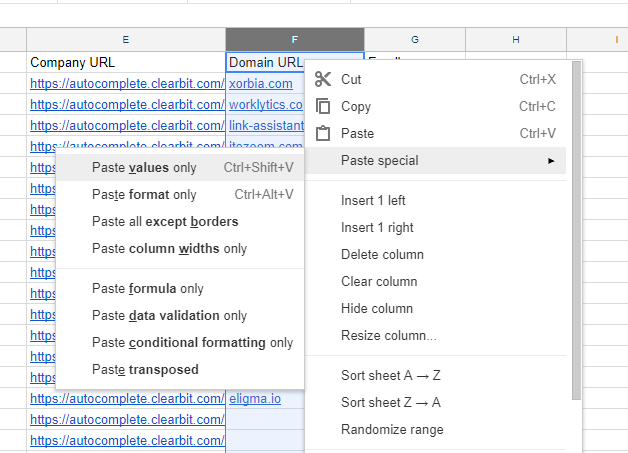Choose Paste all except borders

(180, 221)
